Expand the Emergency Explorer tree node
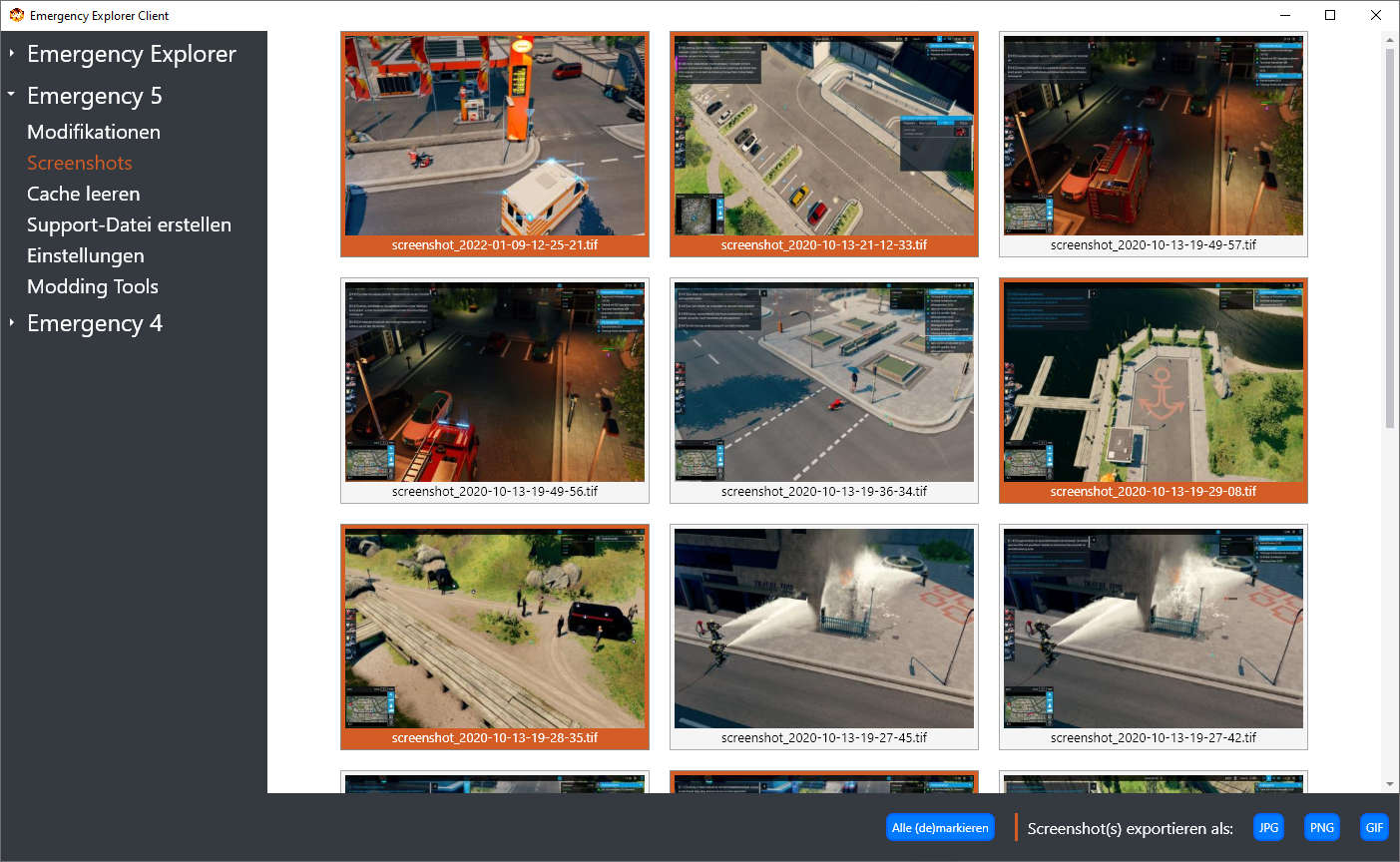Screen dimensions: 1400x862 (11, 53)
